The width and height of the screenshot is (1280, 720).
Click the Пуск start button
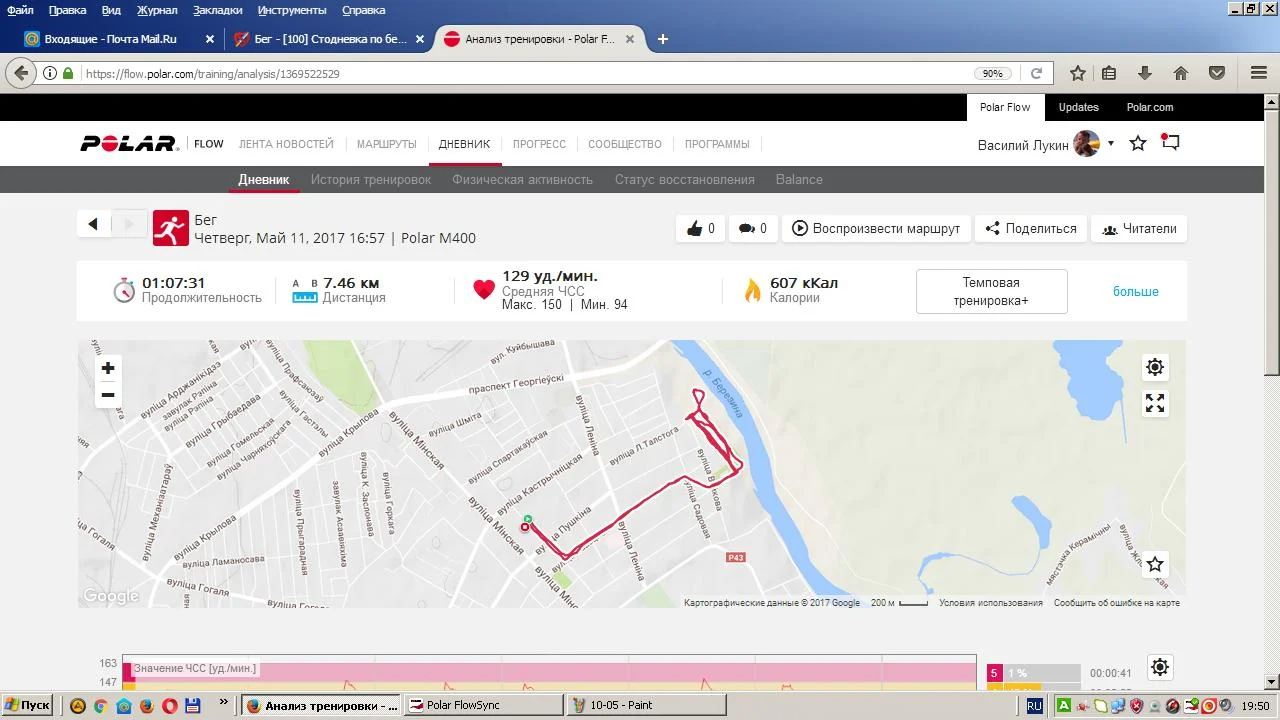click(27, 705)
